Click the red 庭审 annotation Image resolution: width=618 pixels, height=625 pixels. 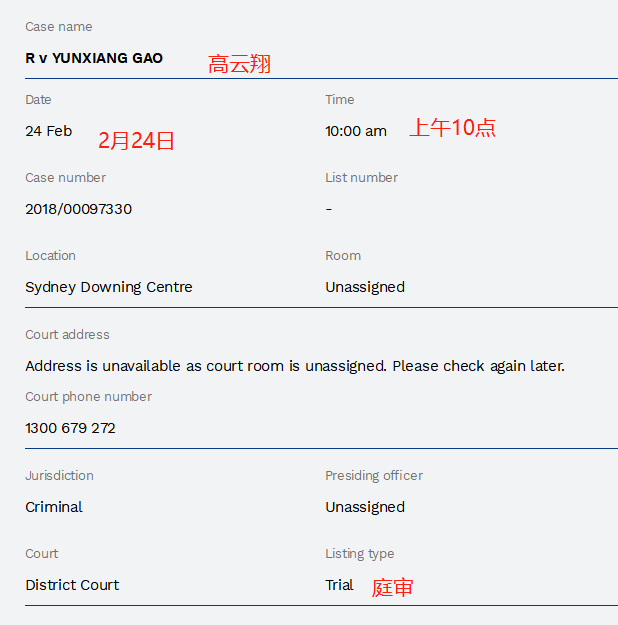(392, 588)
